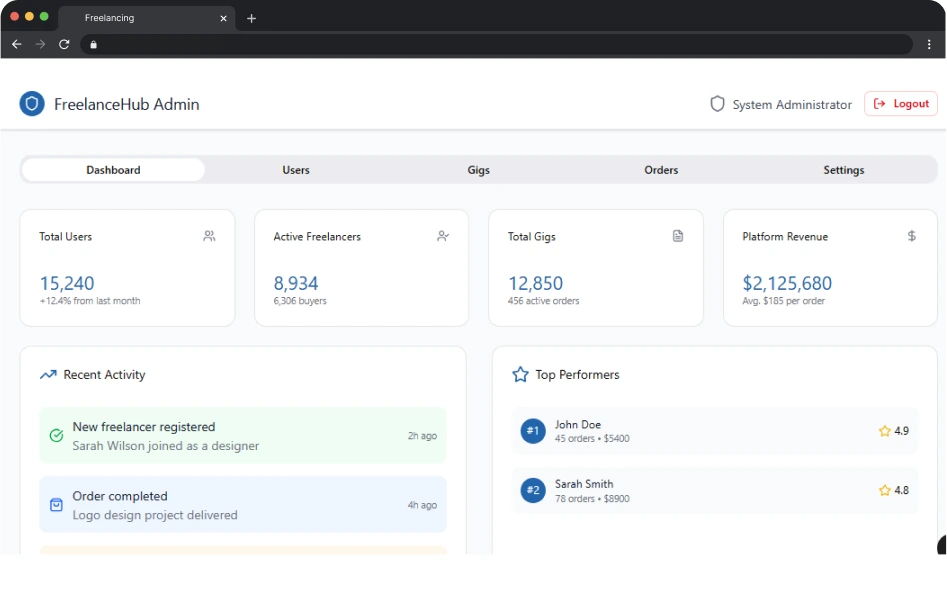Click the 12,850 total gigs value

(x=536, y=283)
